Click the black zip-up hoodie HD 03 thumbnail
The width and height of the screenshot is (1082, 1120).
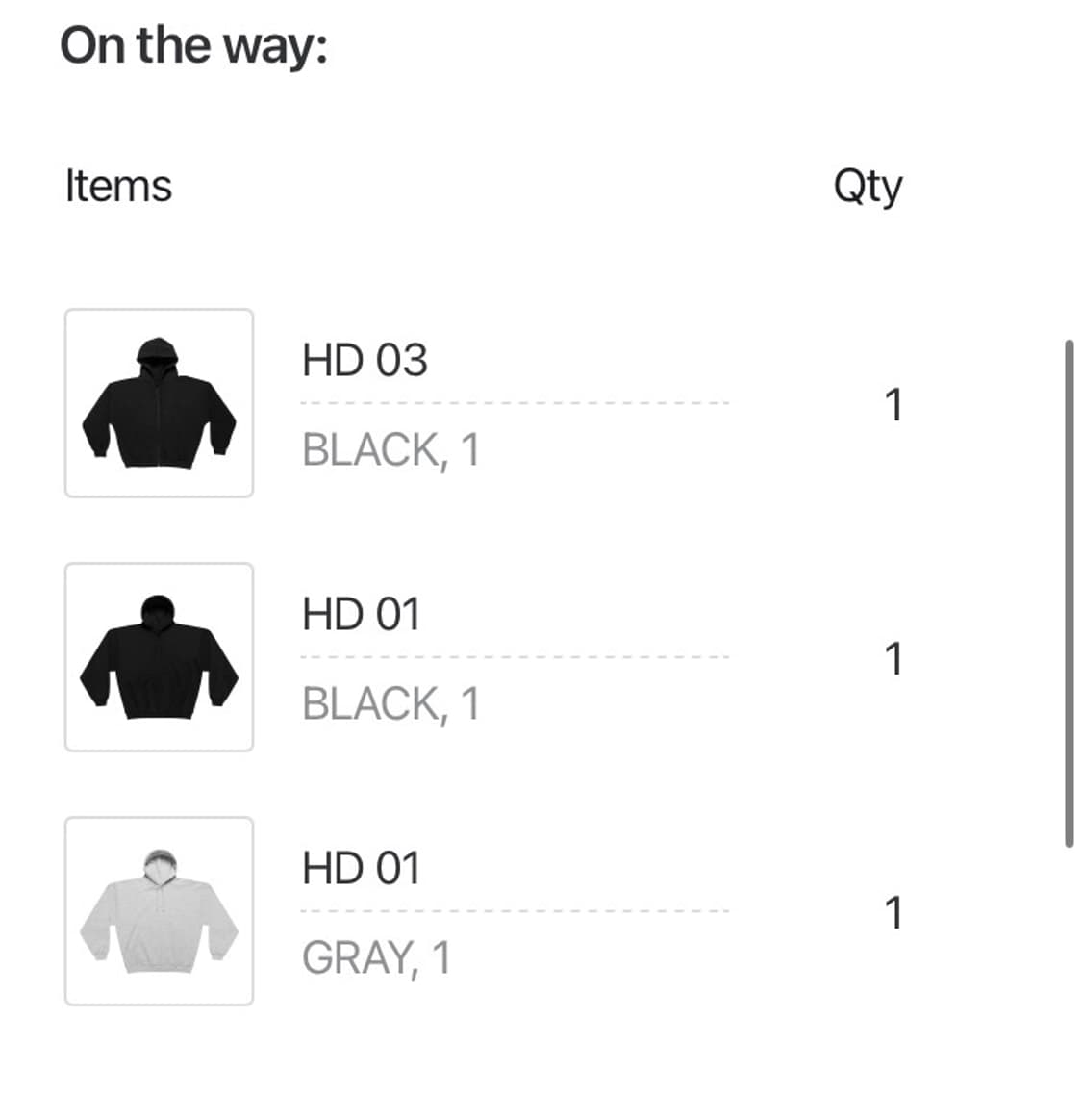point(159,403)
